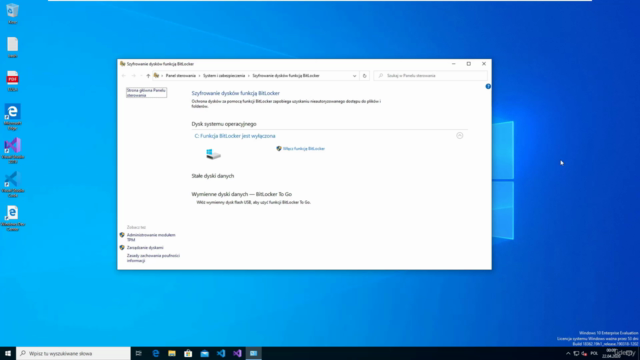640x360 pixels.
Task: Click the POL language indicator
Action: [594, 353]
